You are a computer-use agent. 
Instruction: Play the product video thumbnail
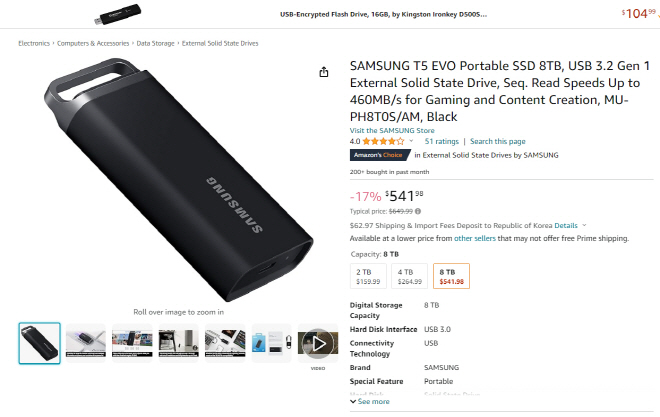point(317,343)
